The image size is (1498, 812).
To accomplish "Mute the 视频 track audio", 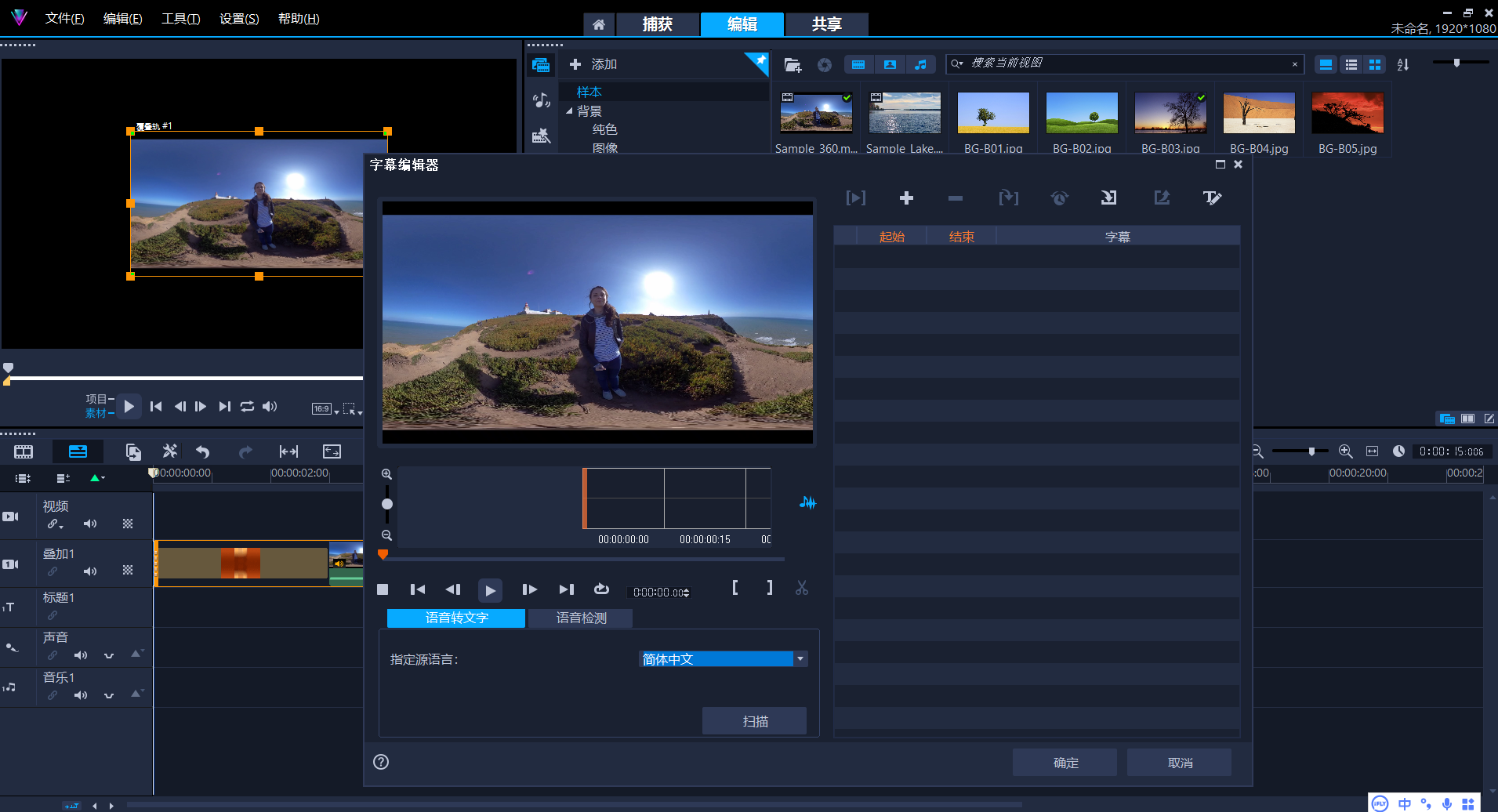I will point(90,524).
